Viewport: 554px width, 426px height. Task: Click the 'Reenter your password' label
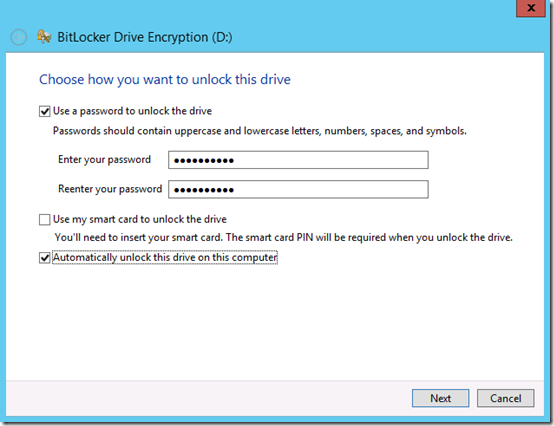click(x=110, y=189)
